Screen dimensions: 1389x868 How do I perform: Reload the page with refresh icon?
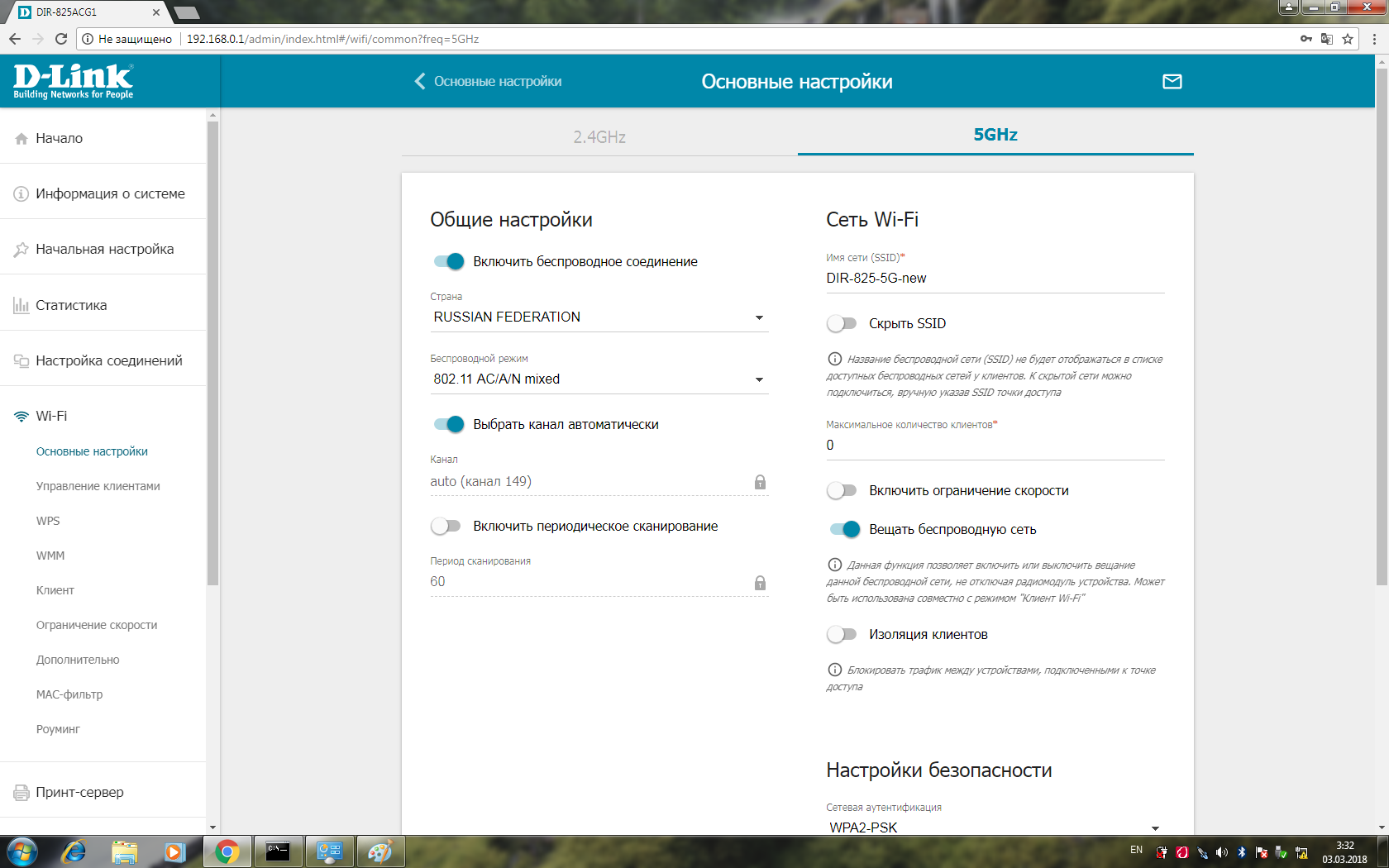coord(60,39)
